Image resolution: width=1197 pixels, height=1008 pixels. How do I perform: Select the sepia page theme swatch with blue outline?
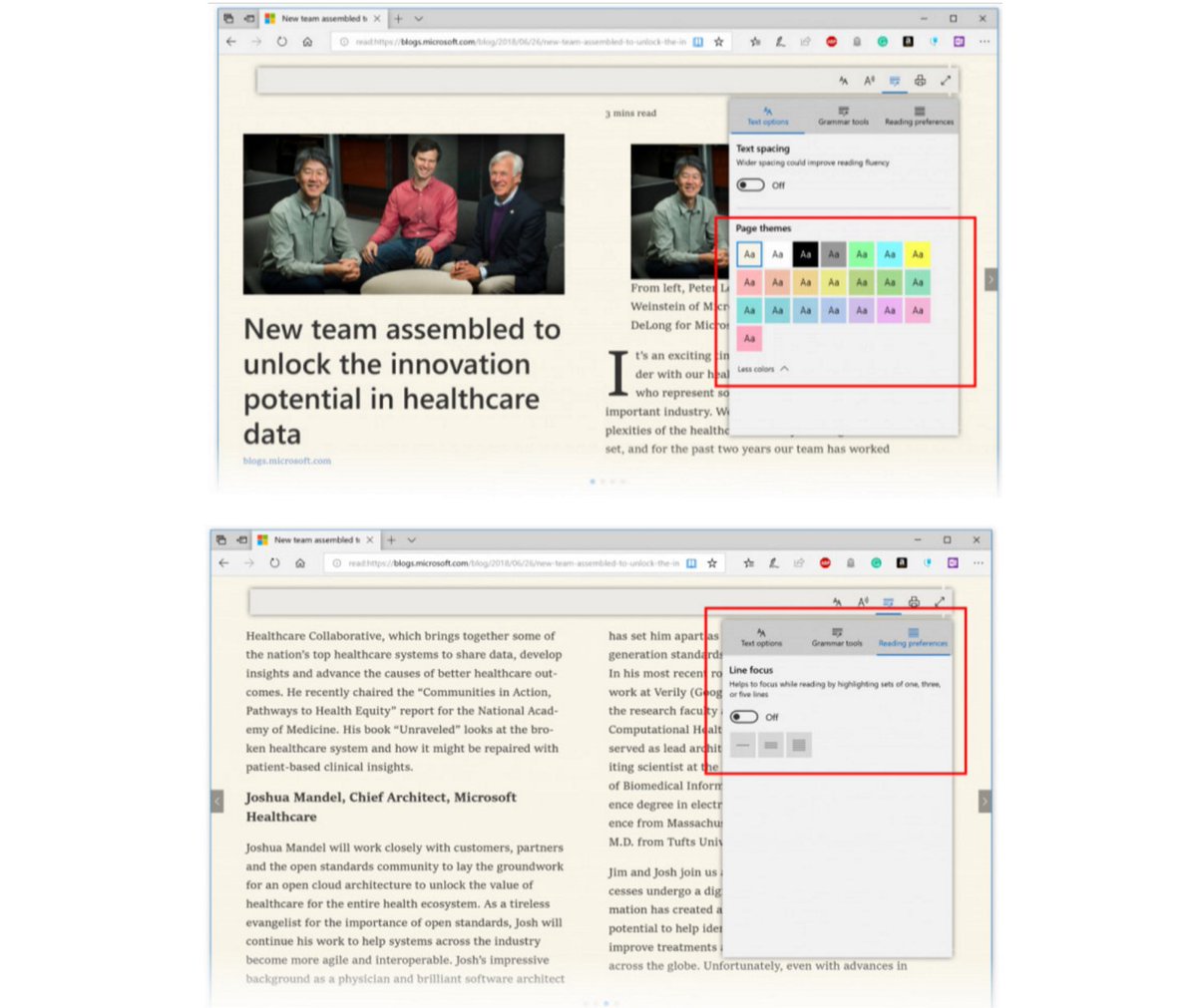(x=749, y=254)
